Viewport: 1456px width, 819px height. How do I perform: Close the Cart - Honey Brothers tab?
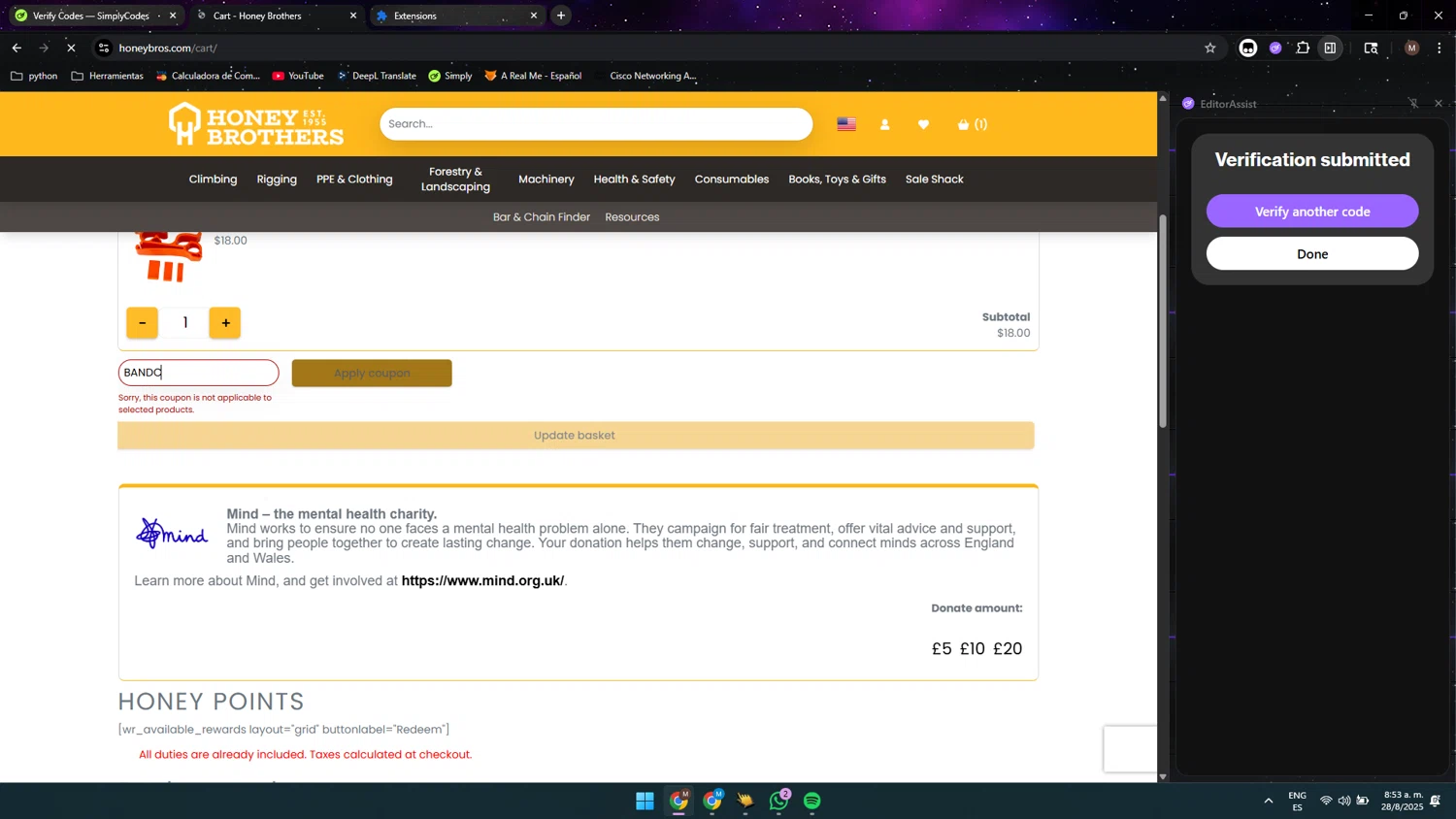click(x=353, y=16)
